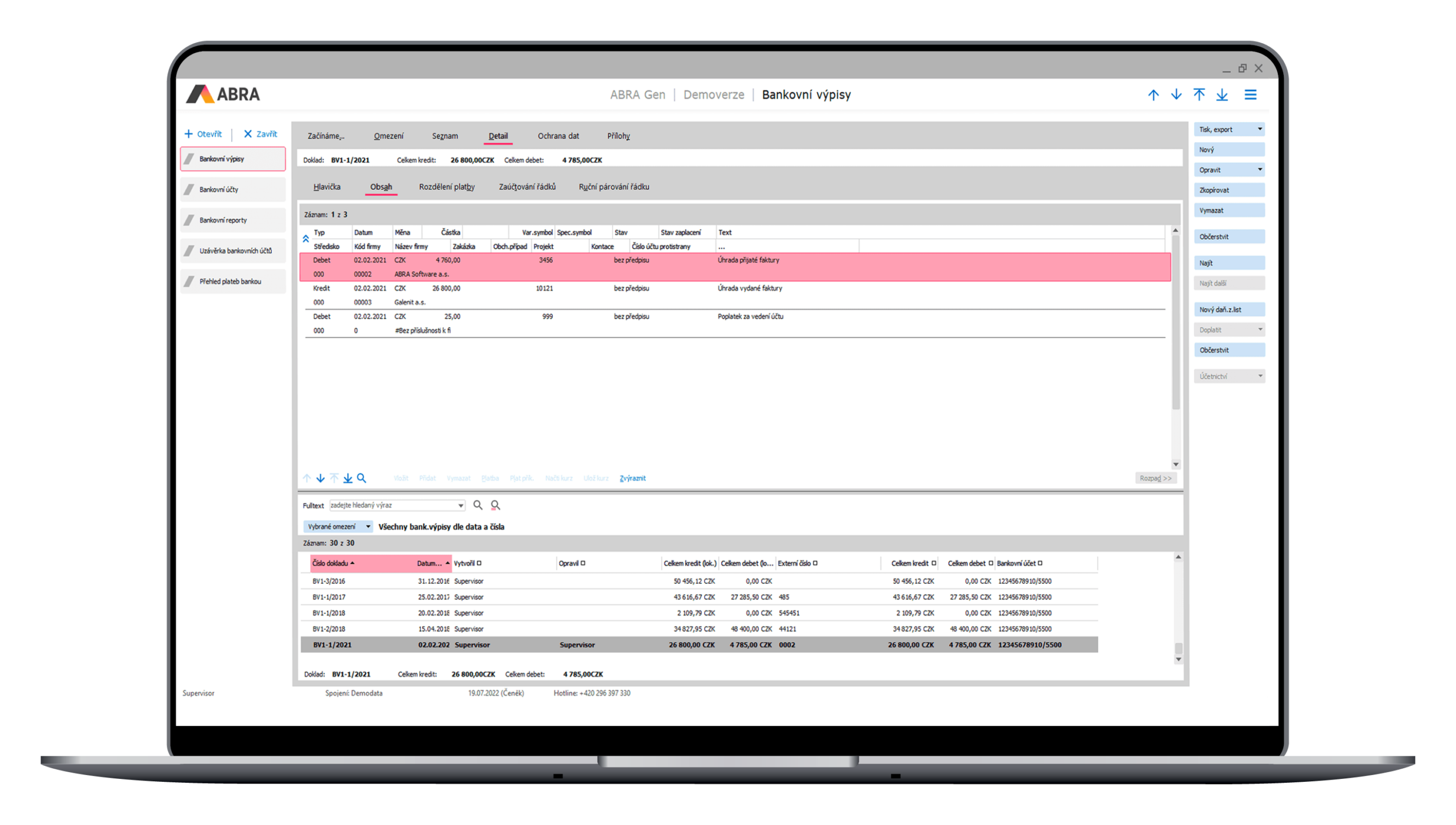Select the BV1-1/2017 row in the list
The height and width of the screenshot is (825, 1456).
coord(698,597)
